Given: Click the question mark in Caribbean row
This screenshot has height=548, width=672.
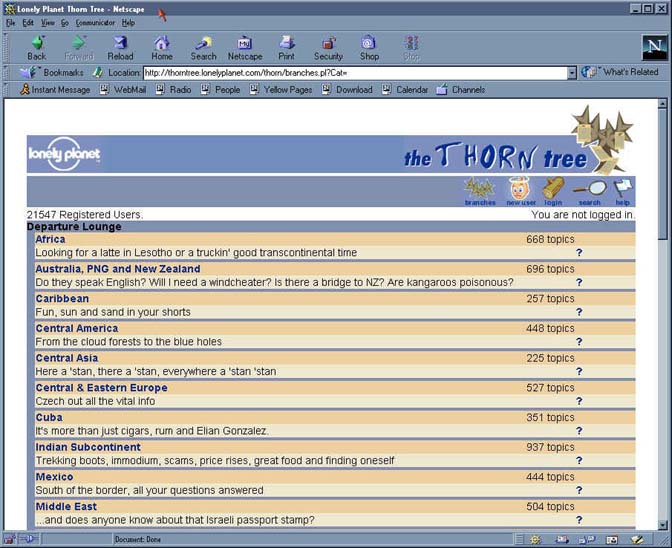Looking at the screenshot, I should 579,312.
